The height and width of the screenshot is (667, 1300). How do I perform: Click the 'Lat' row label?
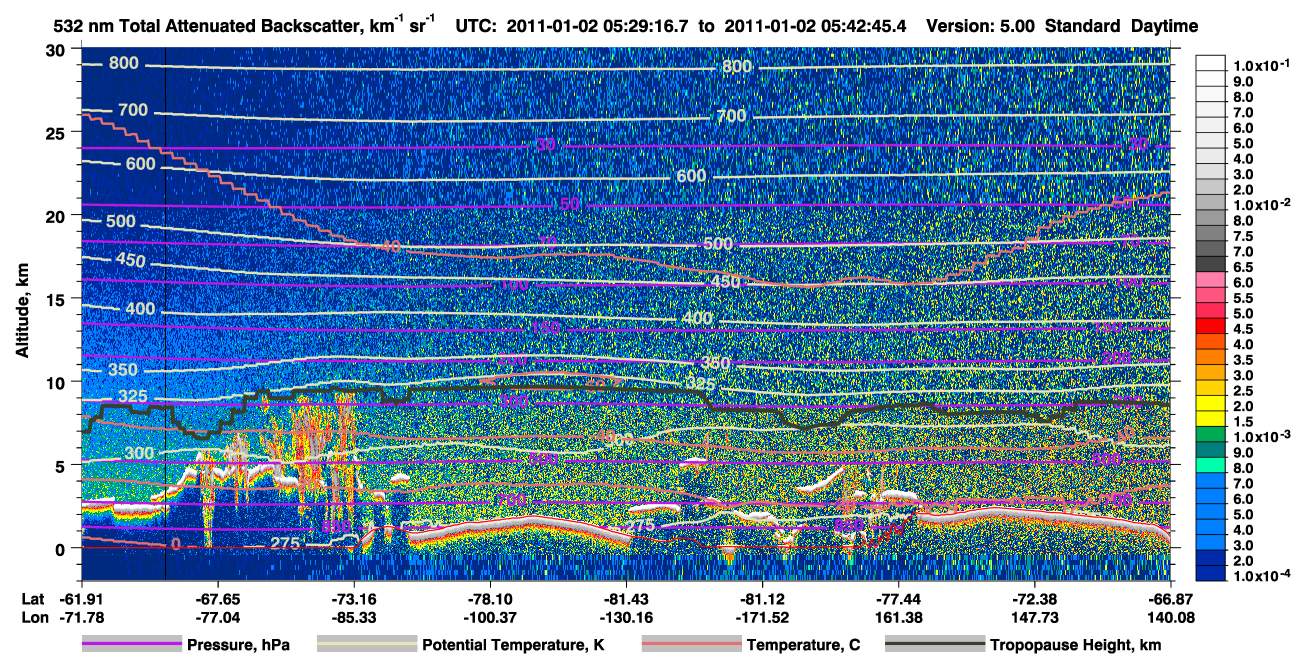[x=33, y=600]
